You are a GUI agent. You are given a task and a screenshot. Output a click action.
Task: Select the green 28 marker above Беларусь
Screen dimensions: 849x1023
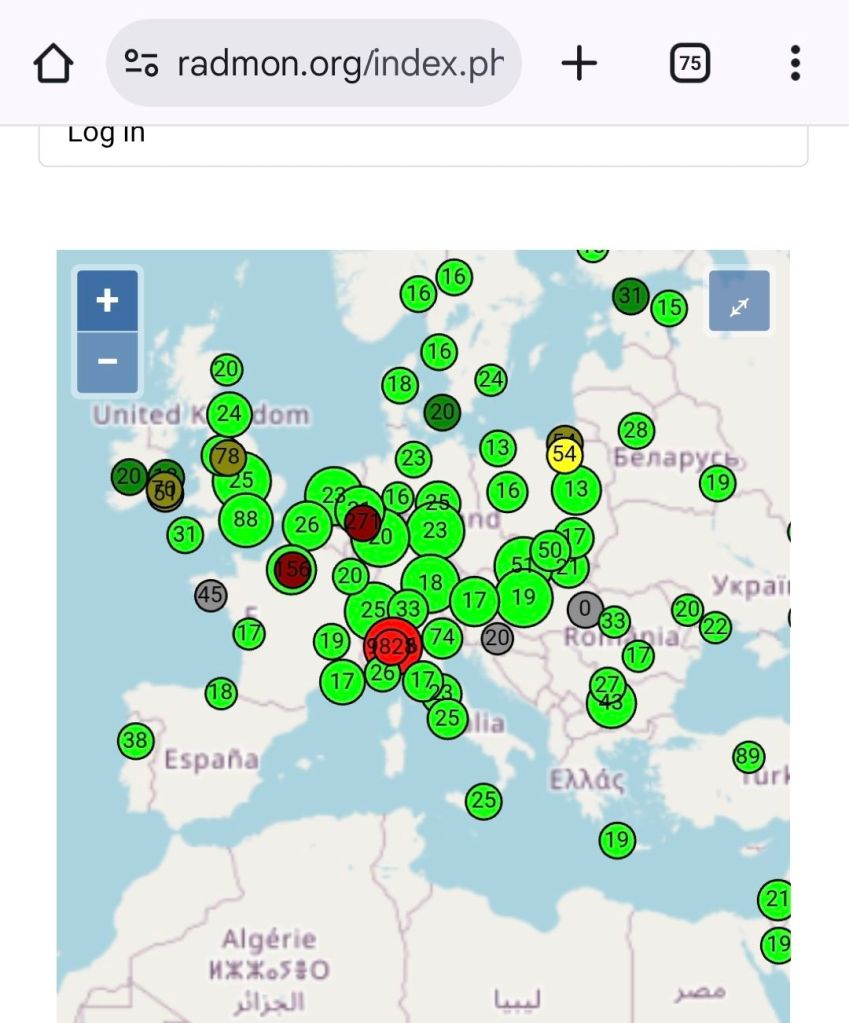coord(636,431)
